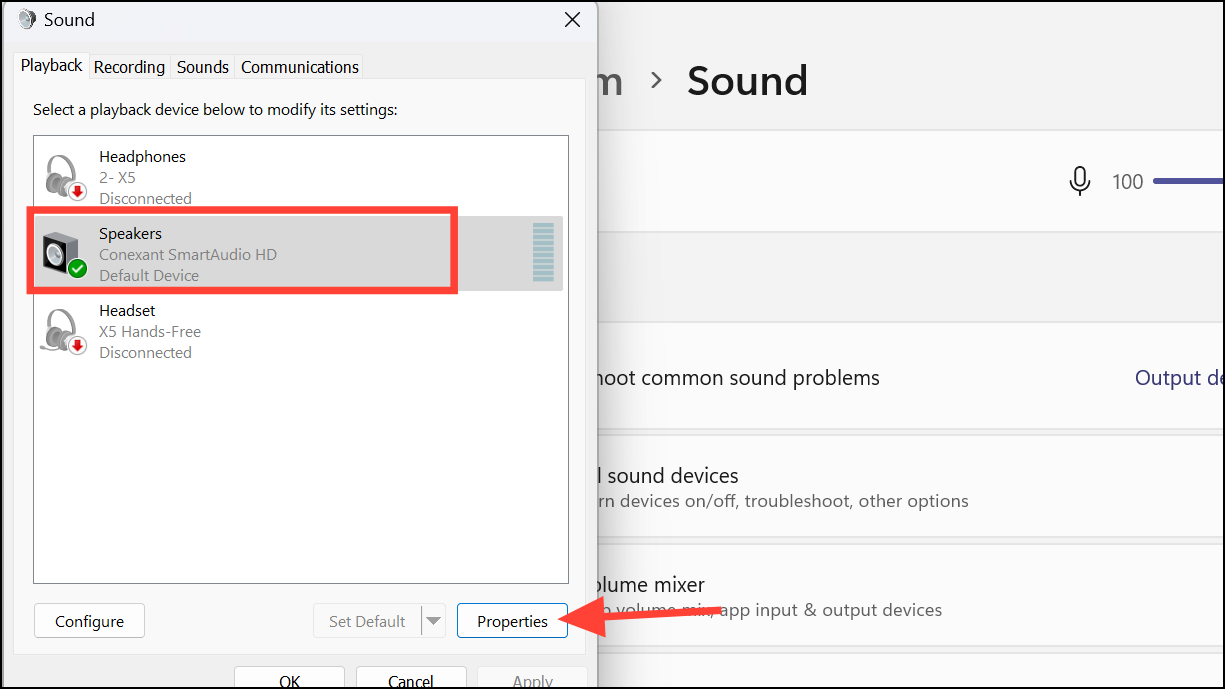The width and height of the screenshot is (1225, 689).
Task: Click the Headset X5 Hands-Free device icon
Action: pyautogui.click(x=62, y=330)
